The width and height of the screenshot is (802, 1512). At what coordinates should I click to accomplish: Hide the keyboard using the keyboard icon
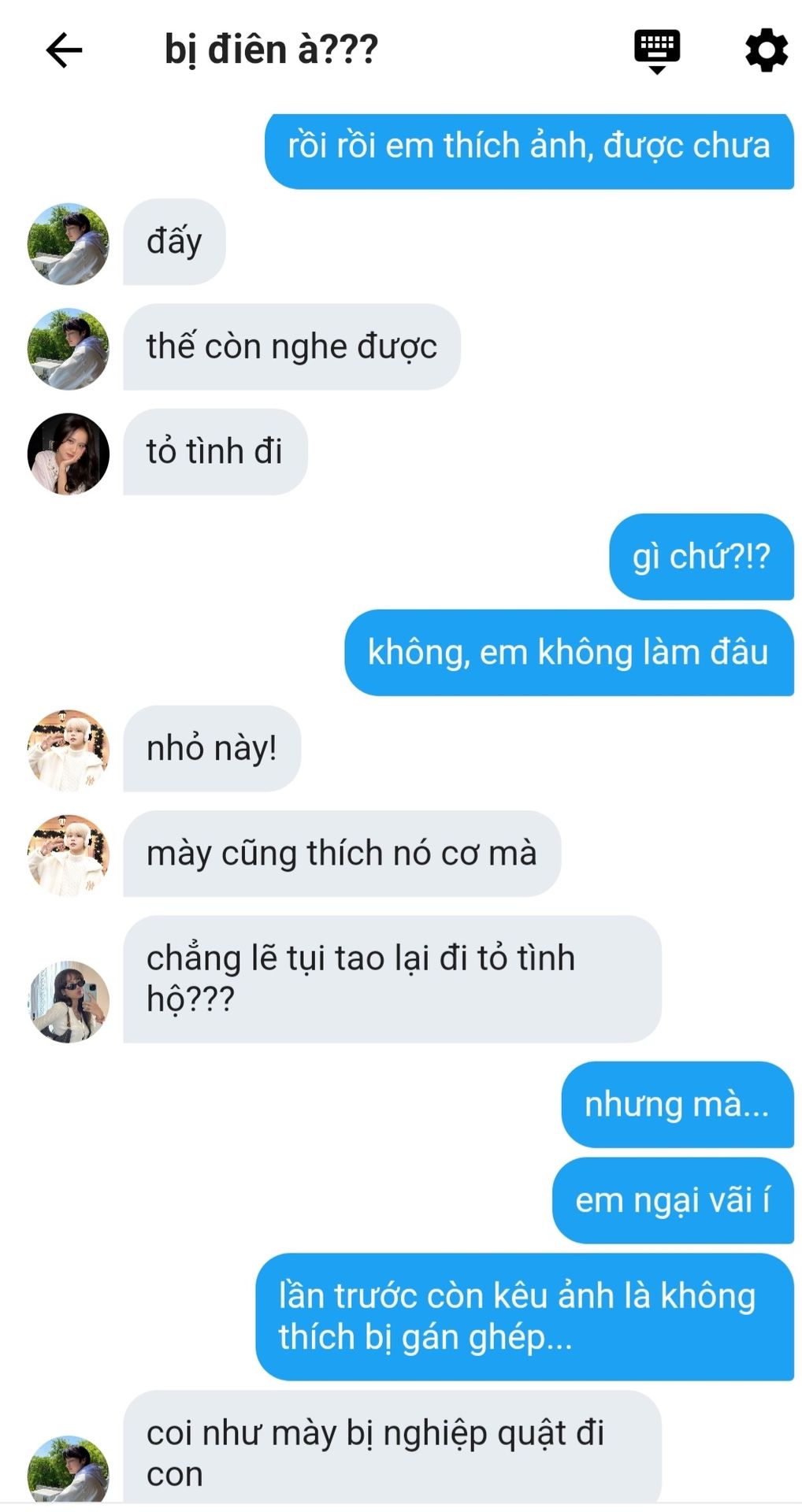click(x=657, y=51)
